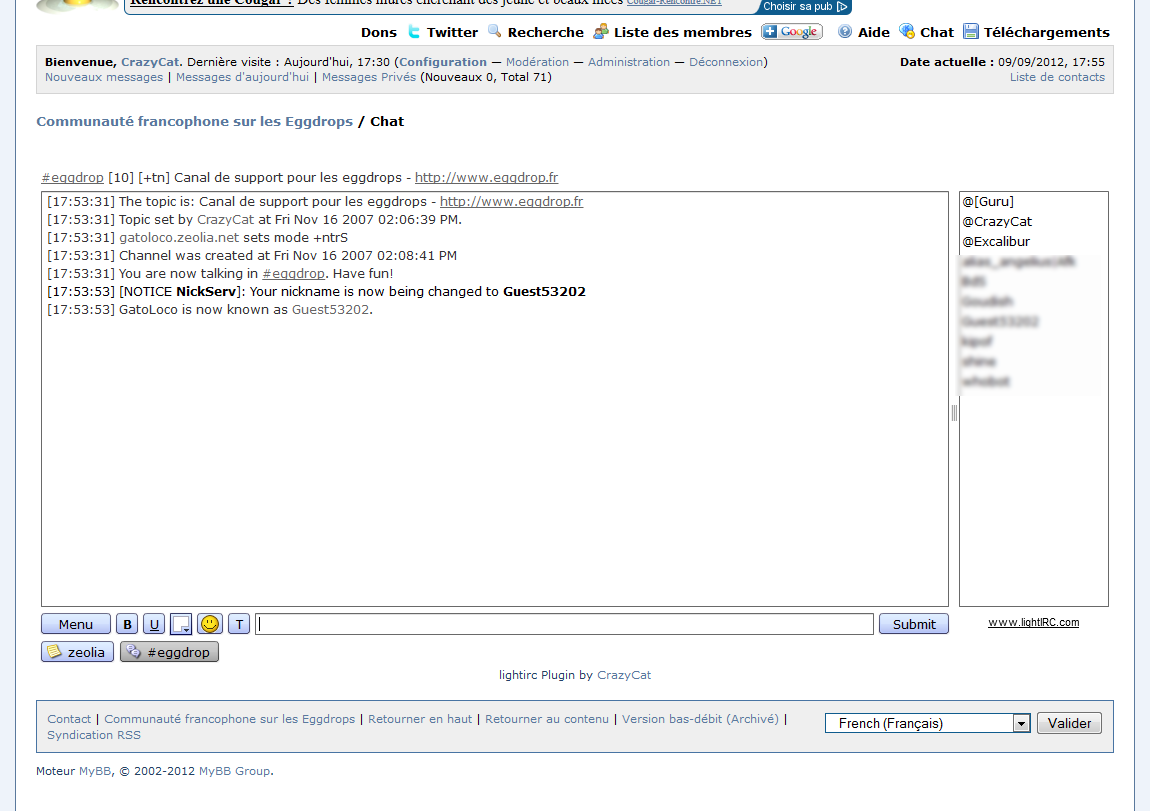Click the T text style button
Viewport: 1150px width, 811px height.
point(239,624)
